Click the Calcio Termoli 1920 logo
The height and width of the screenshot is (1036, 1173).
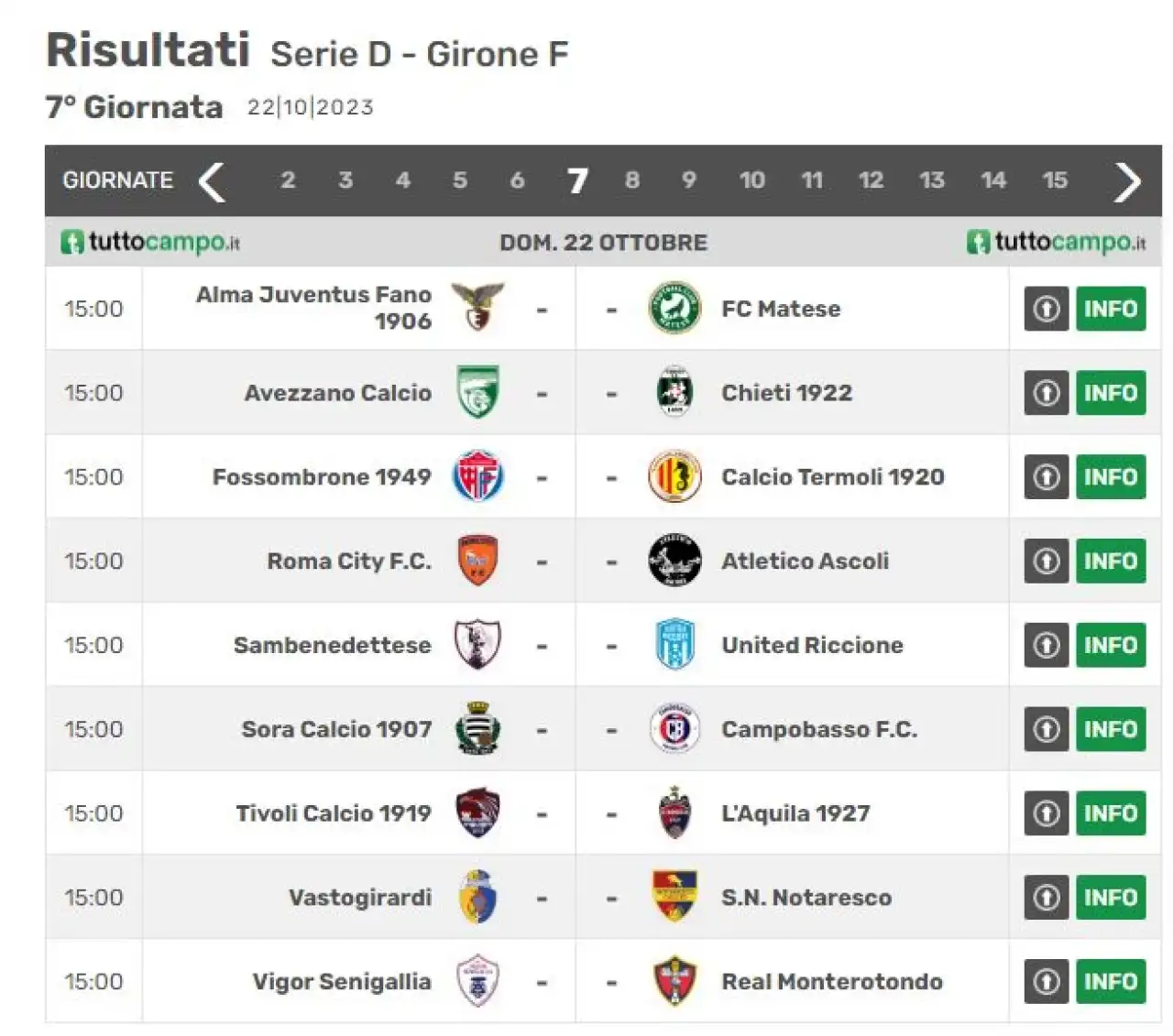[x=674, y=476]
